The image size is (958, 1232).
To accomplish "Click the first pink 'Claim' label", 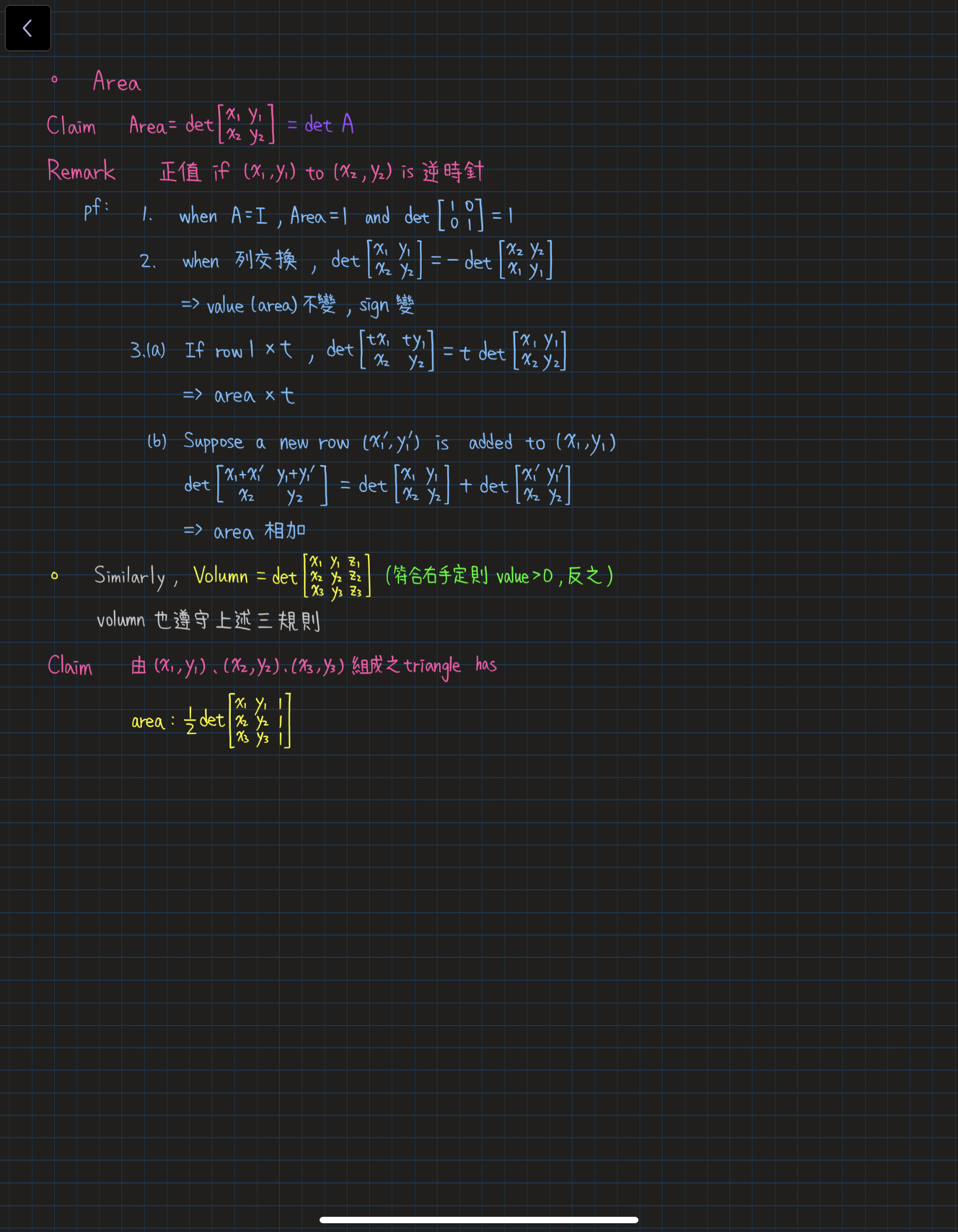I will point(71,126).
